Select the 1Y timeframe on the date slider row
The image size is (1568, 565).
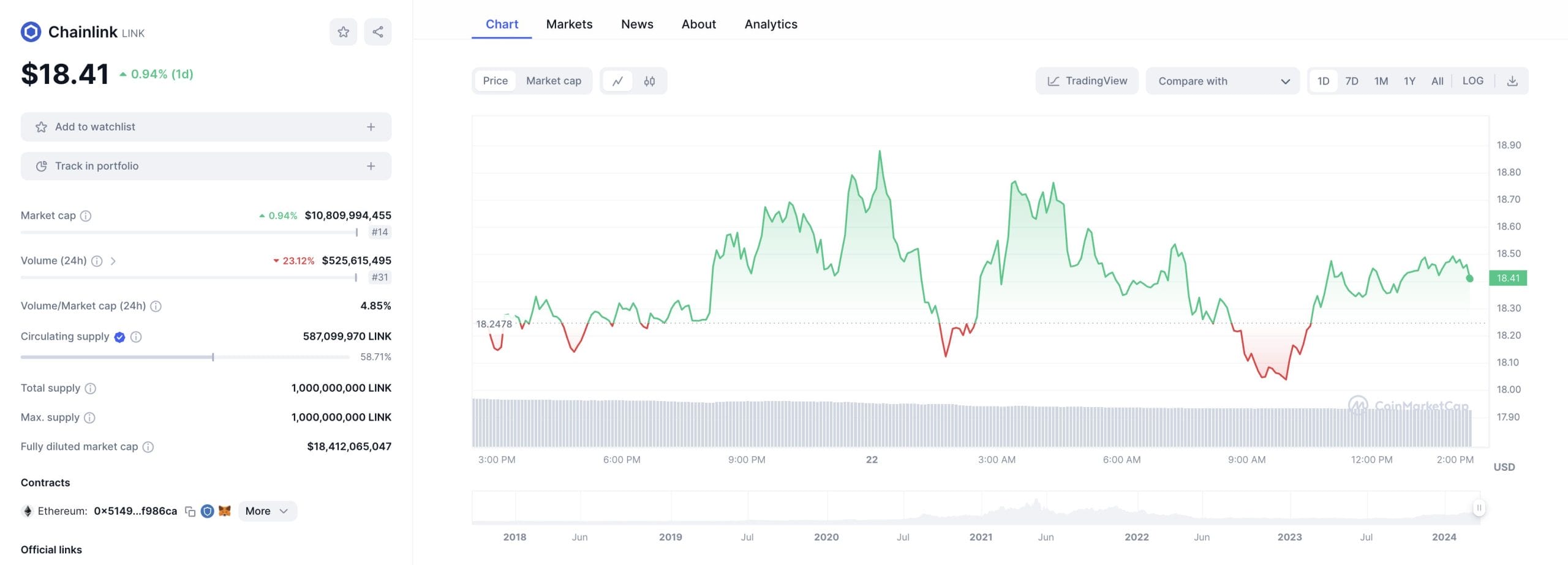(x=1409, y=80)
